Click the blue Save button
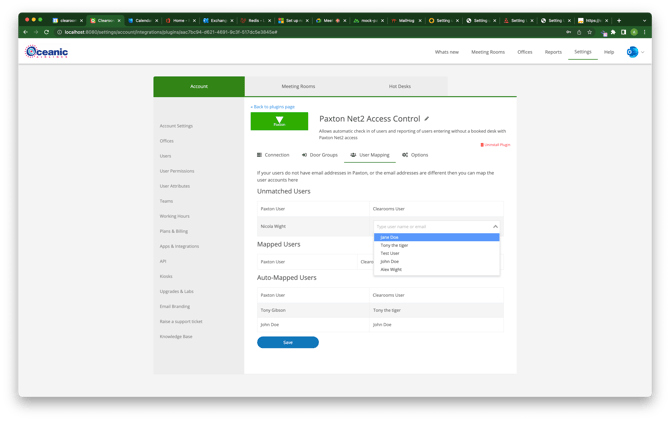Image resolution: width=670 pixels, height=421 pixels. coord(288,342)
